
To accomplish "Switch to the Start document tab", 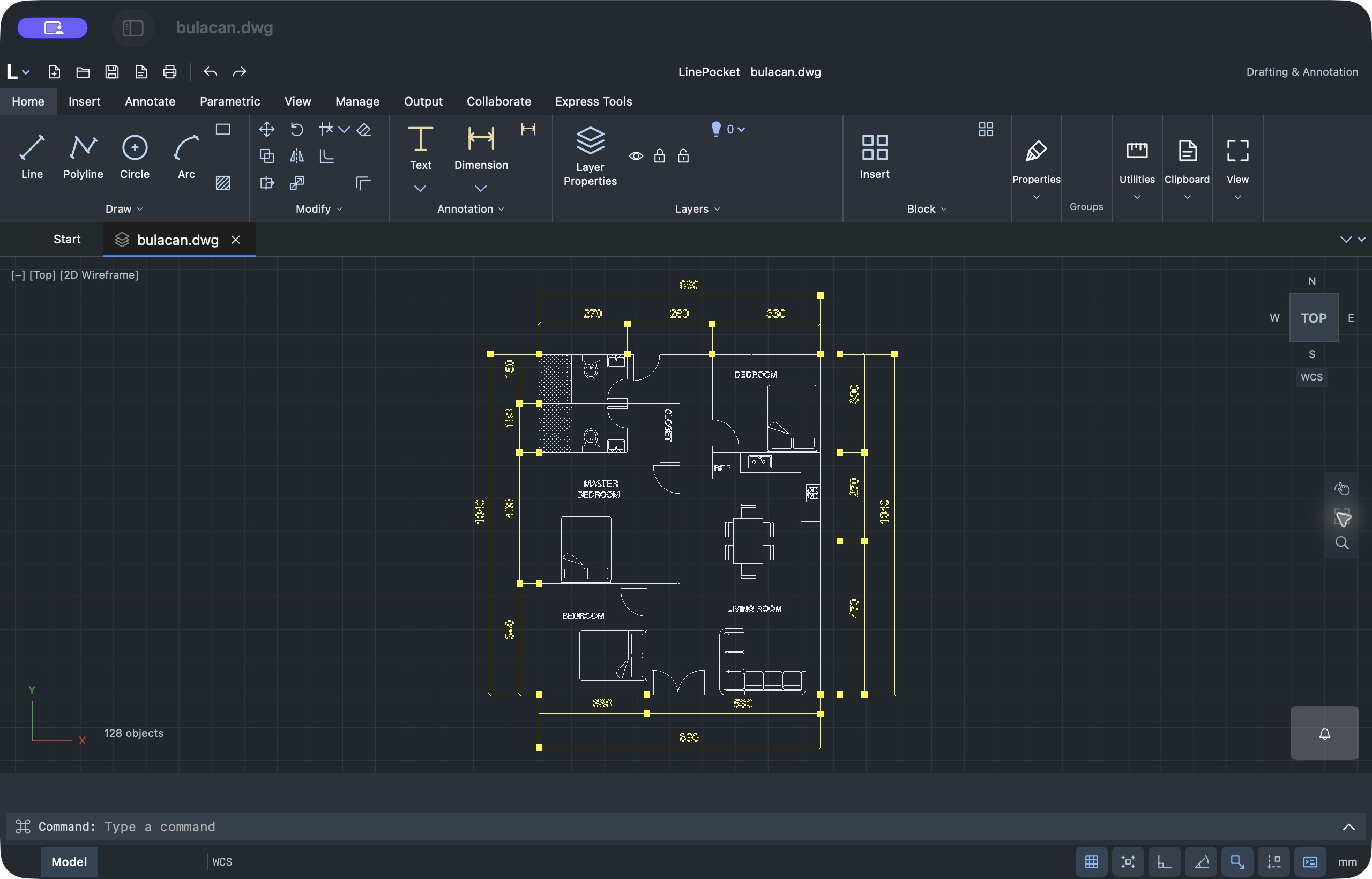I will coord(67,239).
